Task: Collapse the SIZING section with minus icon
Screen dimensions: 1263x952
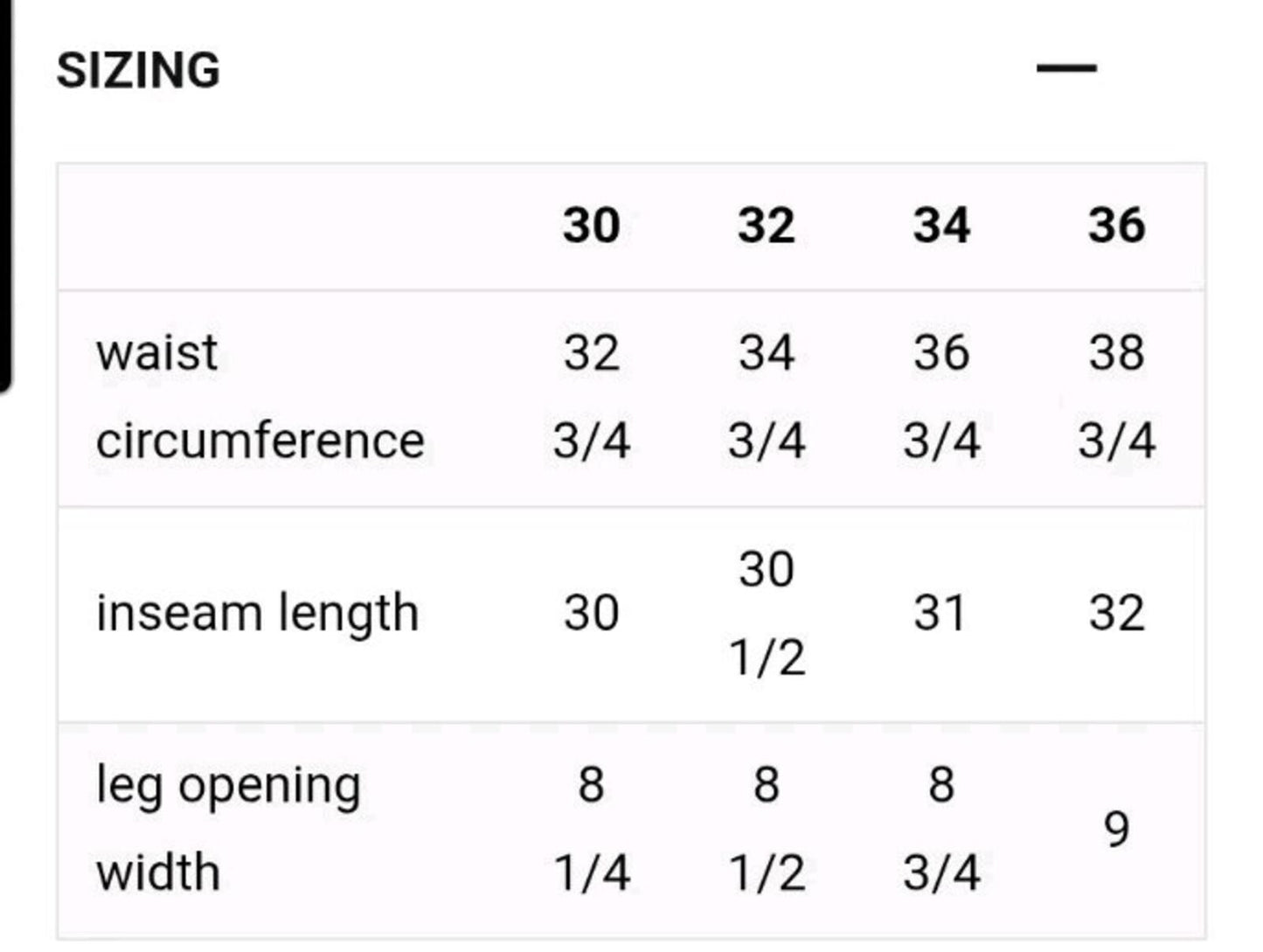Action: point(1066,68)
